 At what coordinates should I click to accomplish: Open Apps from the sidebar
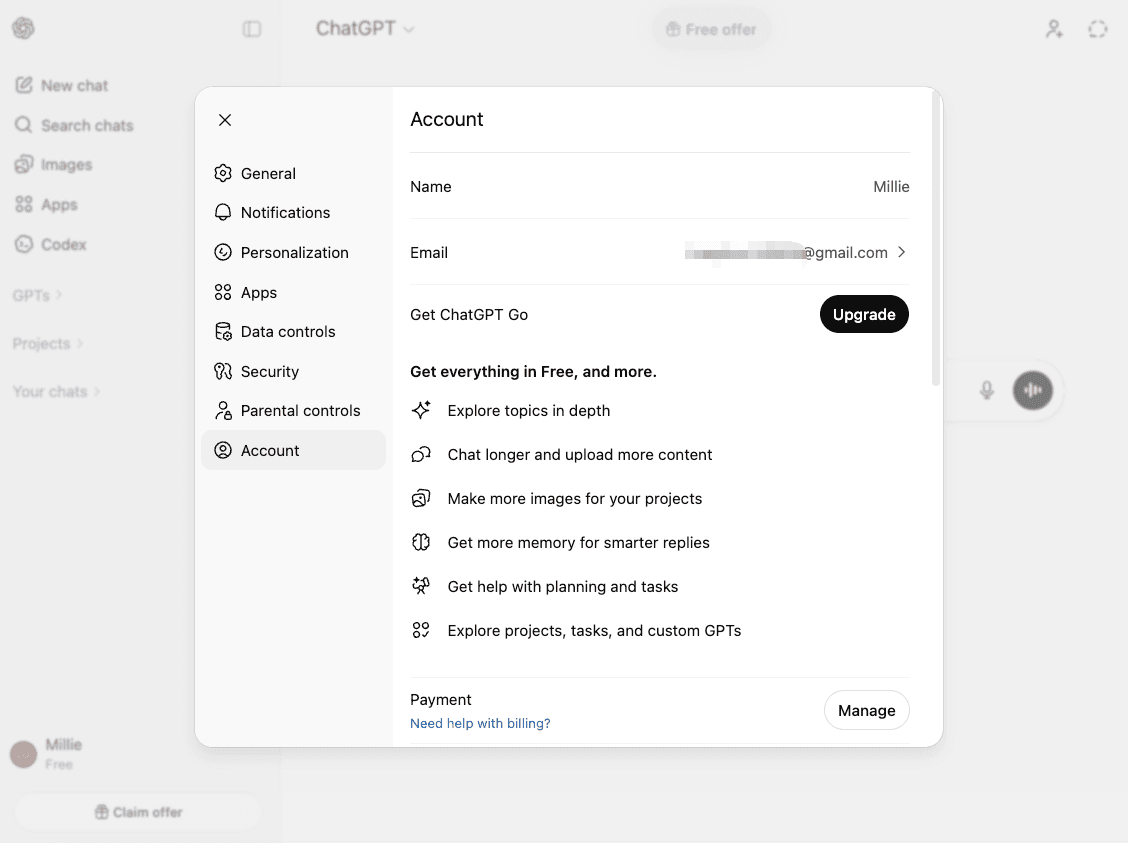pos(59,204)
